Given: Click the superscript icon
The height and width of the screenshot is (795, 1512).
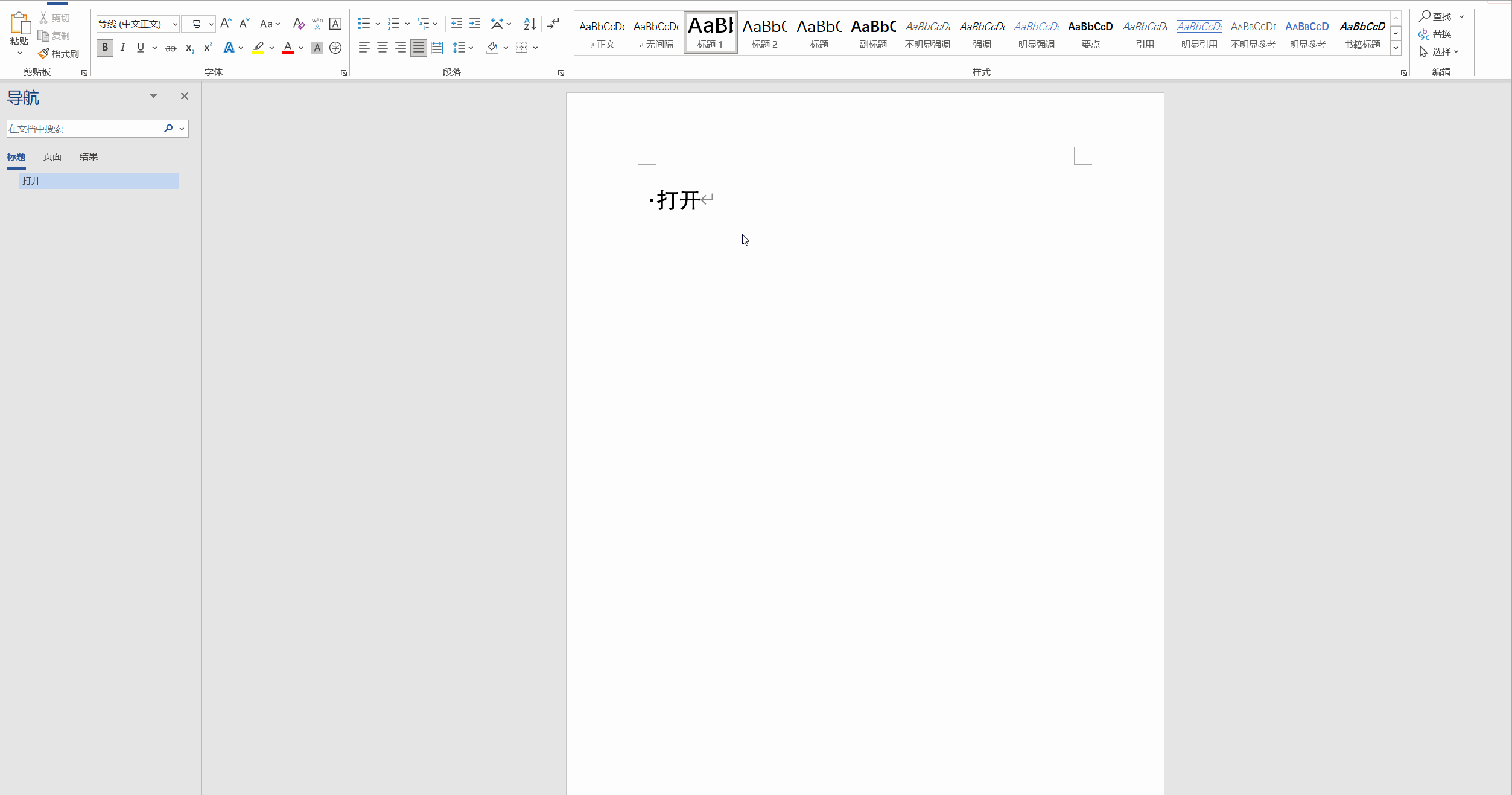Looking at the screenshot, I should click(x=208, y=47).
